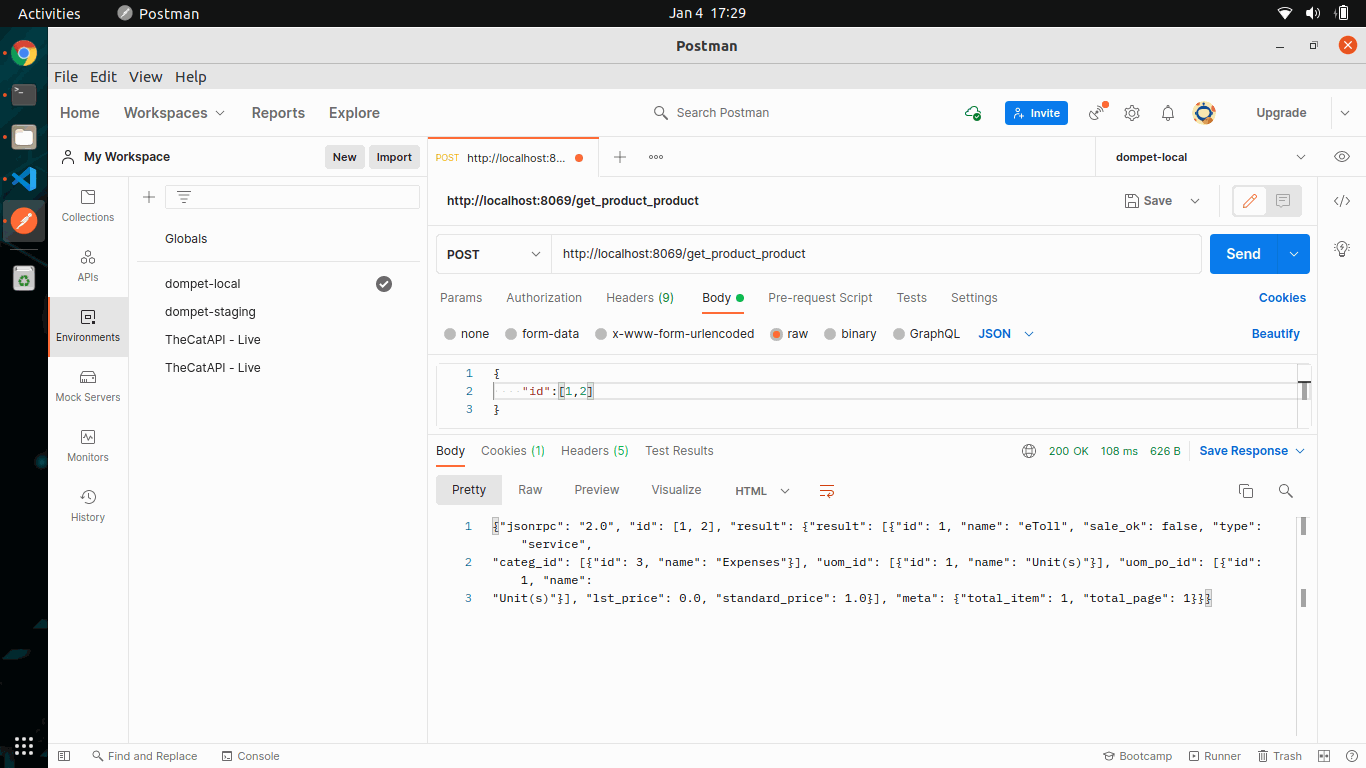Click the environment quick look eye icon
Viewport: 1366px width, 768px height.
pos(1342,157)
